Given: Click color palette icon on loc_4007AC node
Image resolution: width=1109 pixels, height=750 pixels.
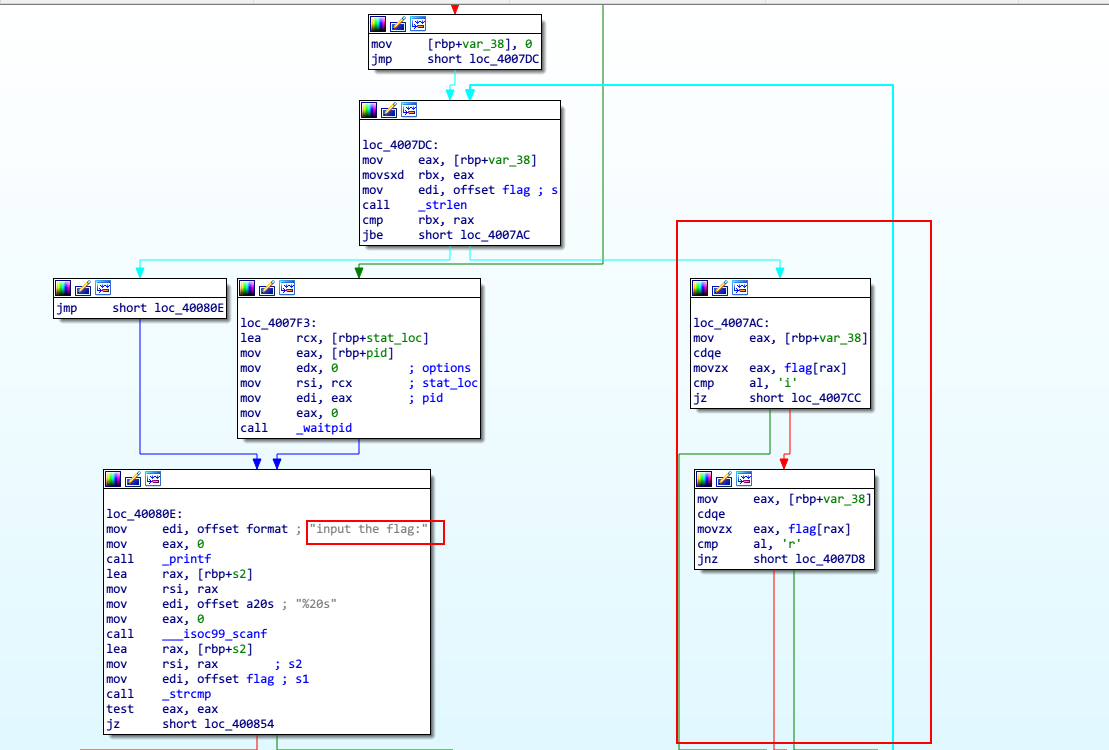Looking at the screenshot, I should point(700,288).
